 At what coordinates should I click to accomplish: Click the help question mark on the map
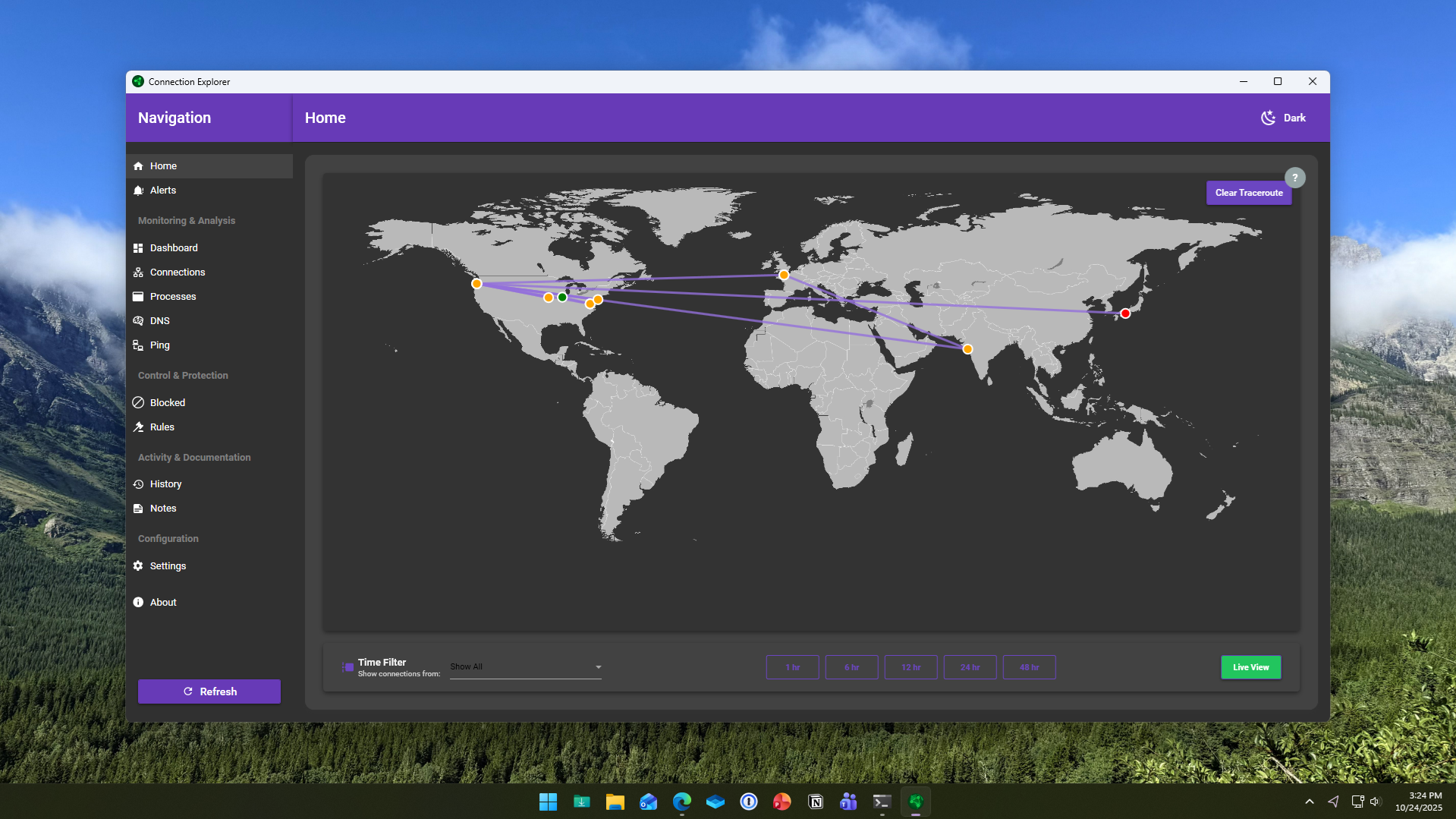point(1295,177)
